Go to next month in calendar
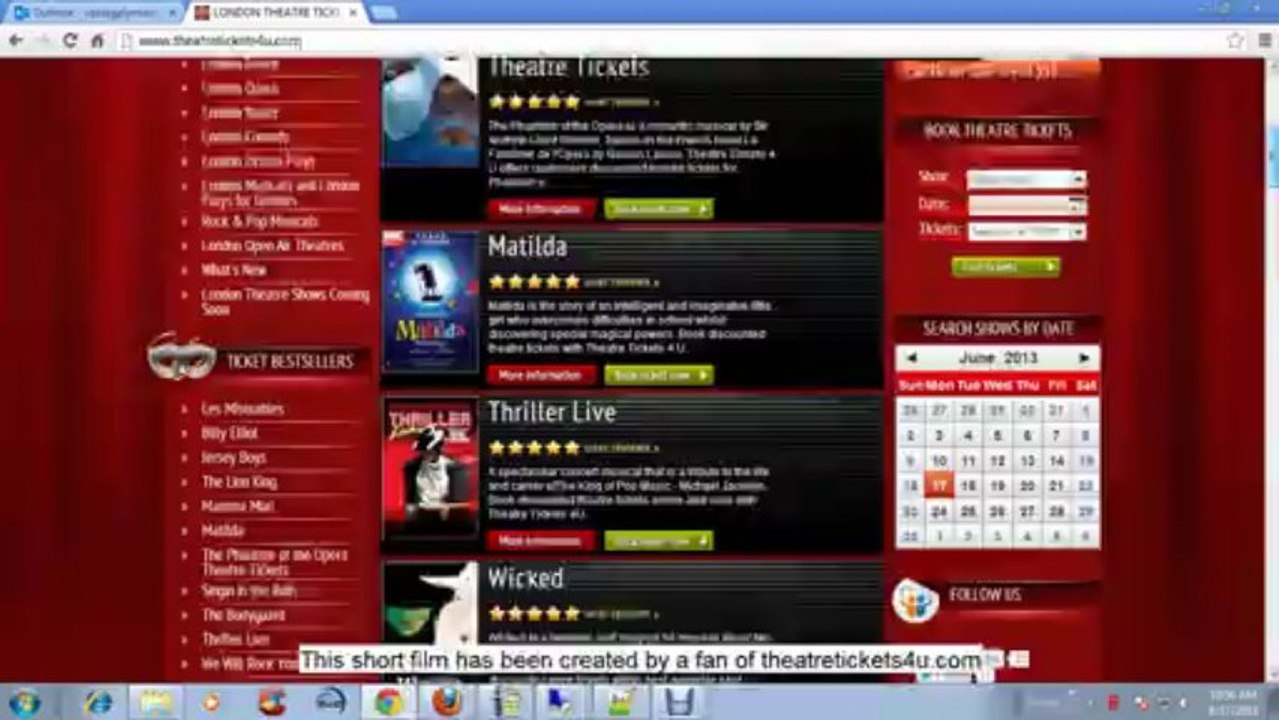Image resolution: width=1279 pixels, height=720 pixels. pyautogui.click(x=1084, y=358)
